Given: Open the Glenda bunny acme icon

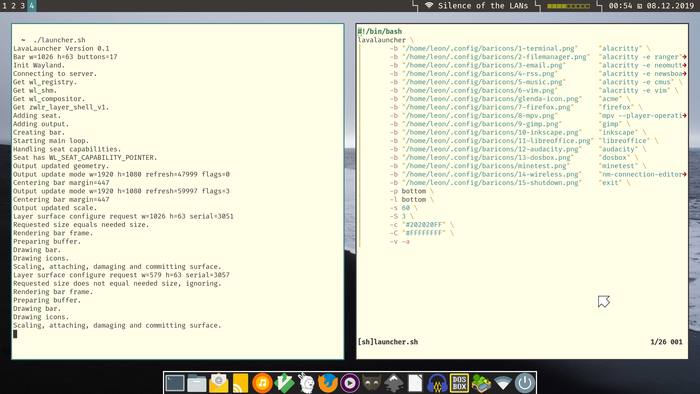Looking at the screenshot, I should coord(306,383).
